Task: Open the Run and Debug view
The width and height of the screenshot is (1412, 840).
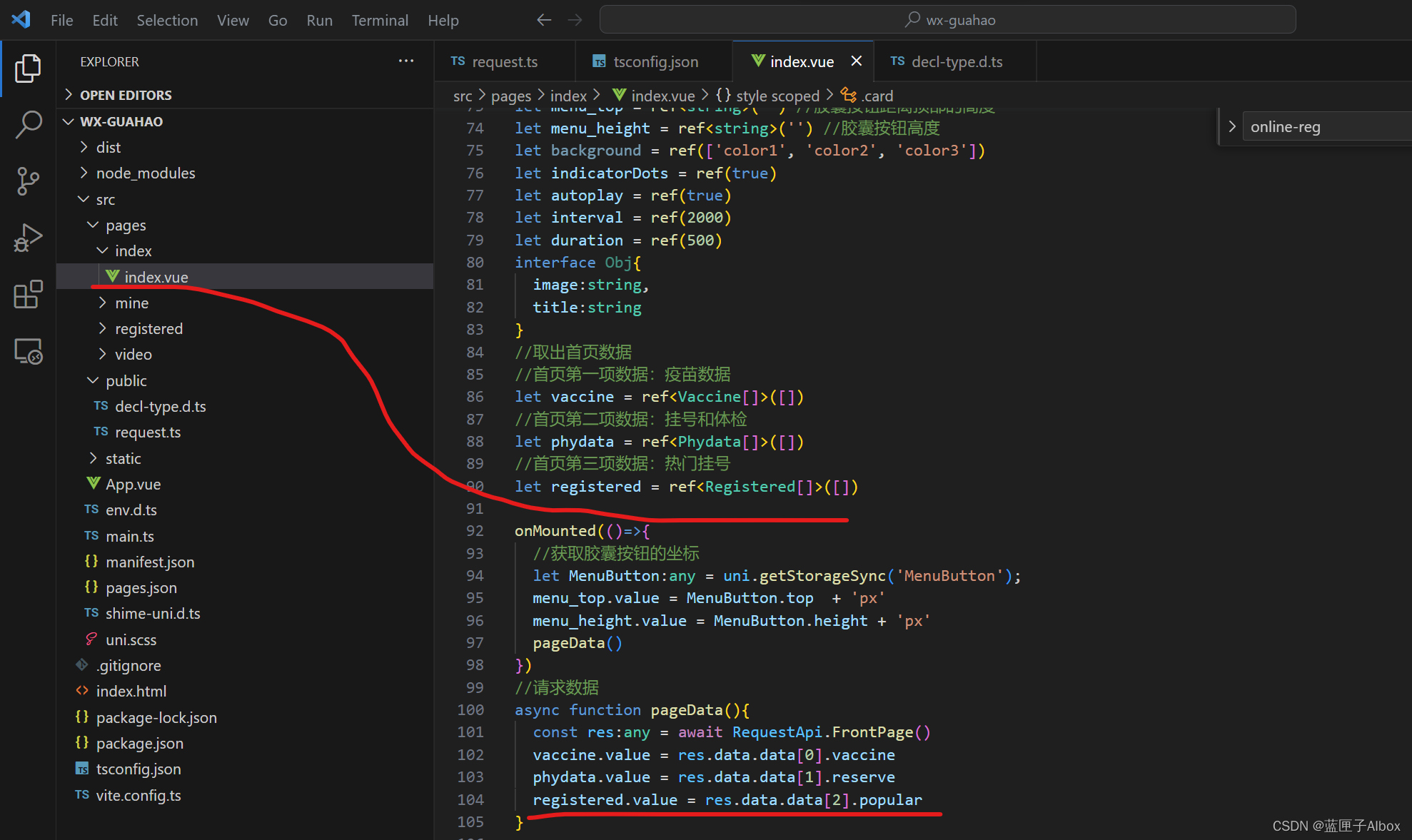Action: [x=28, y=238]
